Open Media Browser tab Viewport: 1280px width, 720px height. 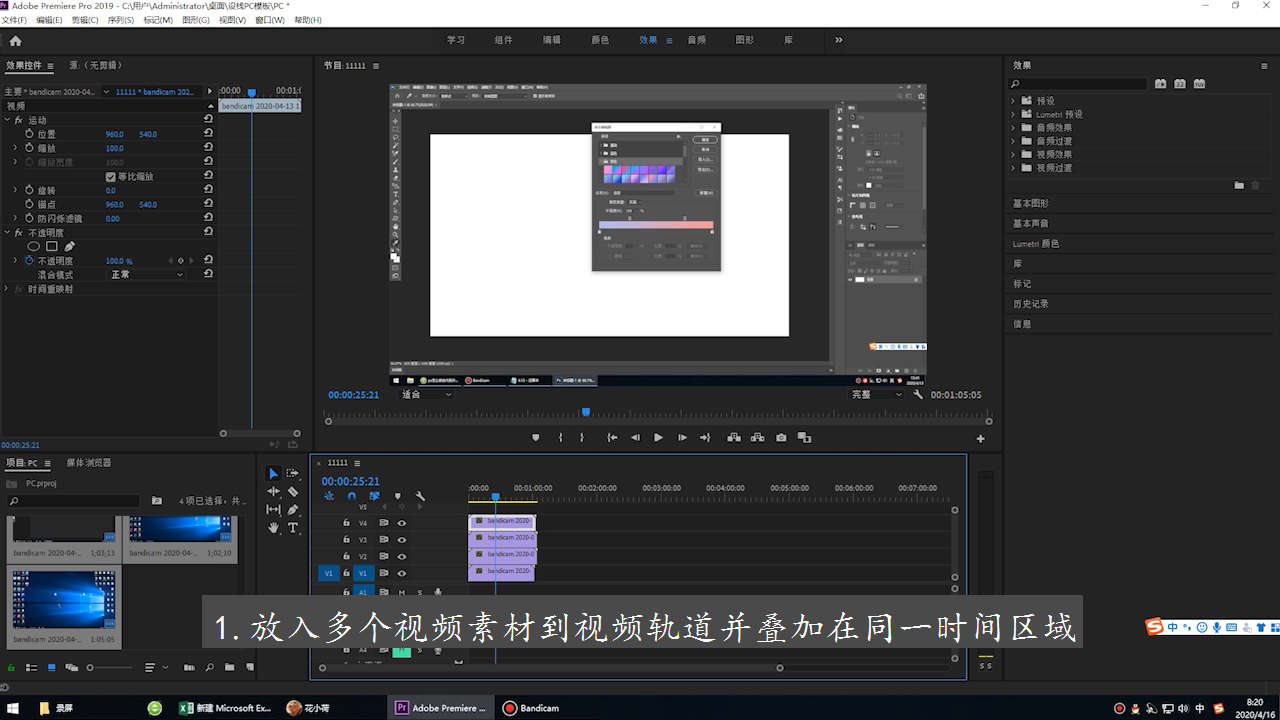point(89,463)
